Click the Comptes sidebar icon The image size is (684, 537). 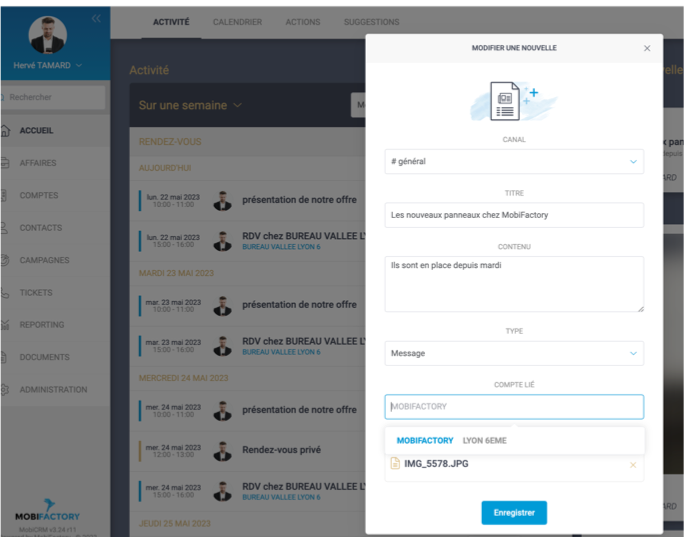[5, 196]
